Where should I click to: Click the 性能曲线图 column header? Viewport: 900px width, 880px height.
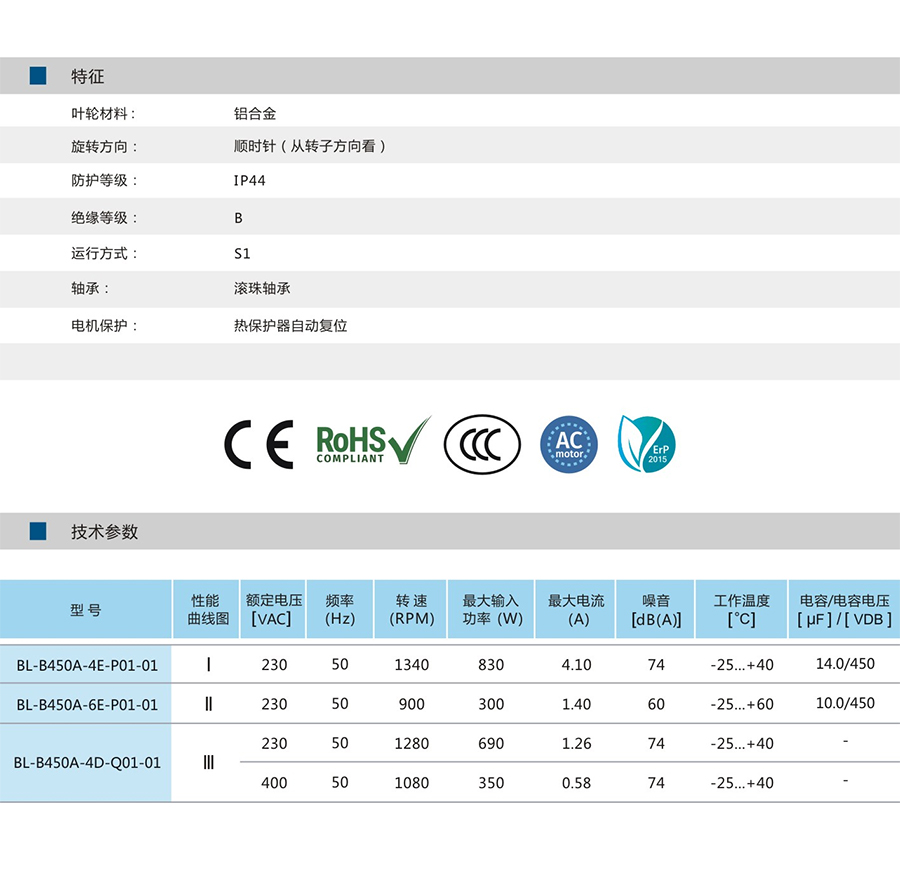(207, 610)
